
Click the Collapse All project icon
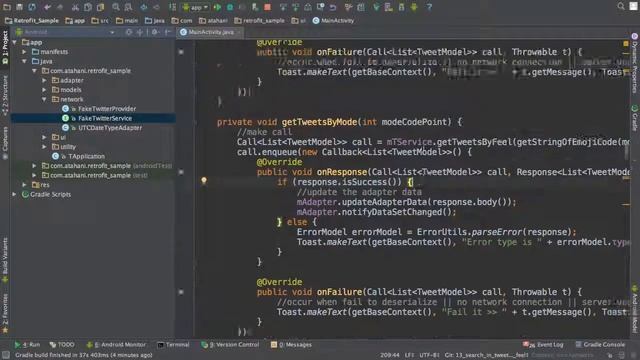[140, 32]
